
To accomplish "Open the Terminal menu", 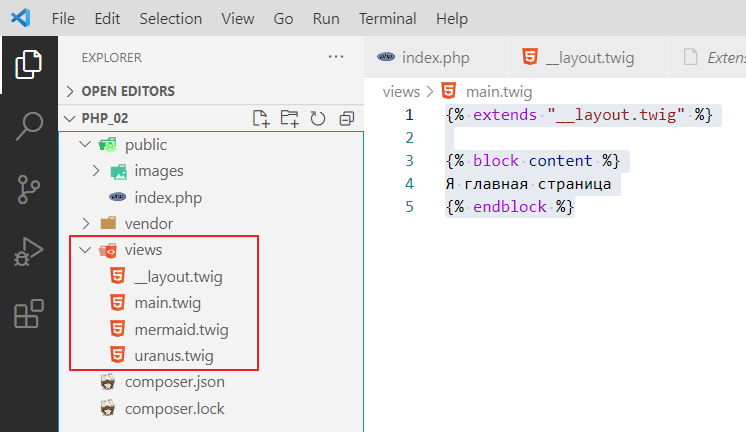I will [388, 19].
